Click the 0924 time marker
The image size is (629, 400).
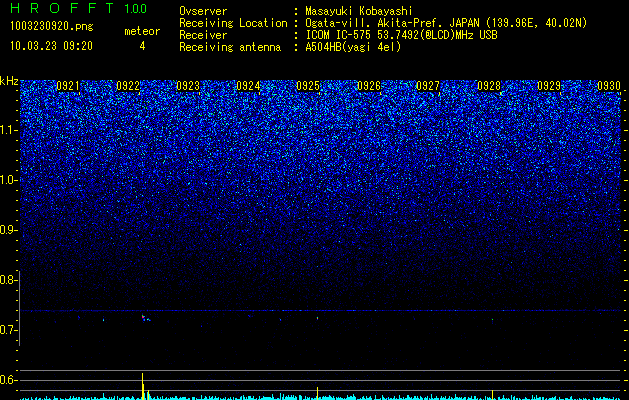tap(248, 86)
